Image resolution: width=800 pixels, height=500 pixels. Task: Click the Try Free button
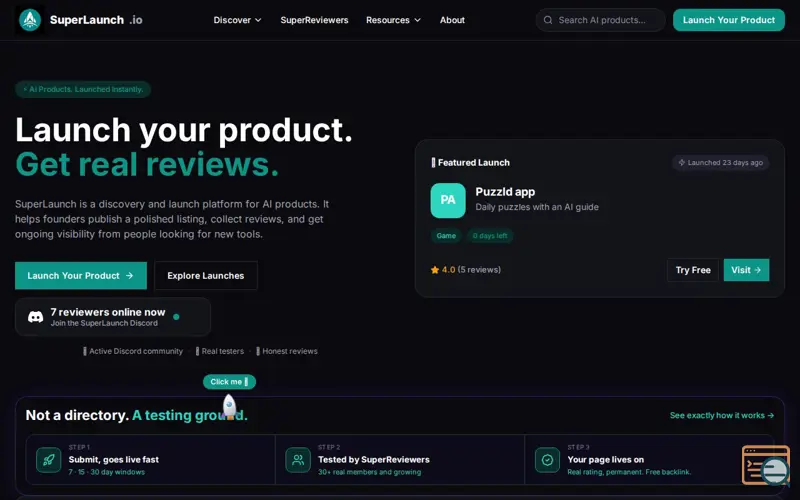693,270
